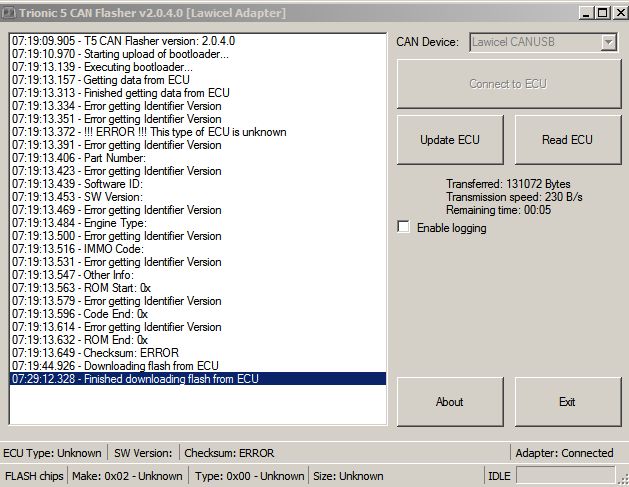Click the IDLE status indicator

[499, 476]
